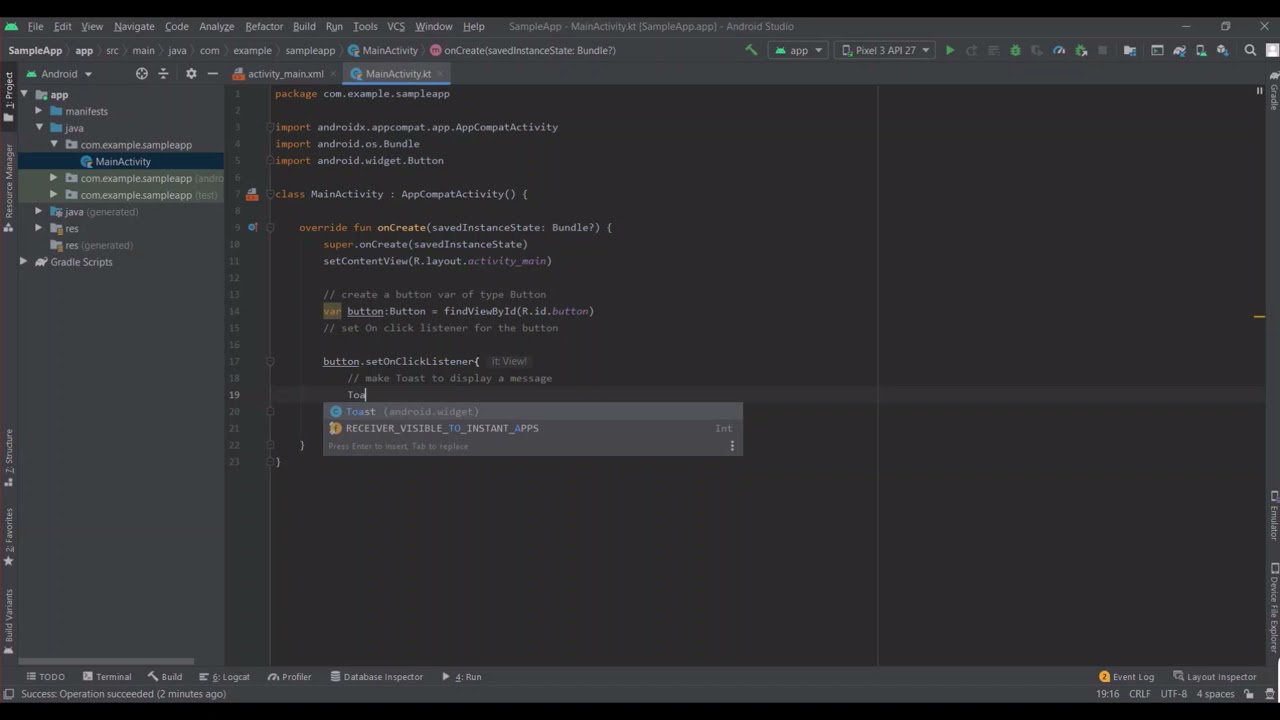Click the override gutter icon on line 9
The height and width of the screenshot is (720, 1280).
(253, 227)
